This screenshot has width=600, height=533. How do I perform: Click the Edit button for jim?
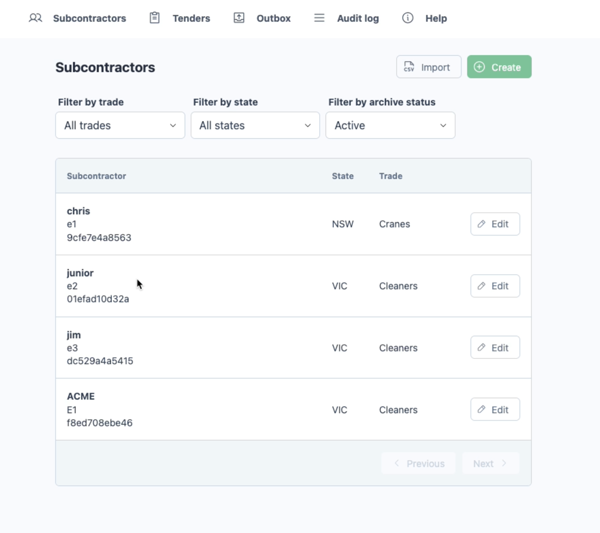click(495, 348)
